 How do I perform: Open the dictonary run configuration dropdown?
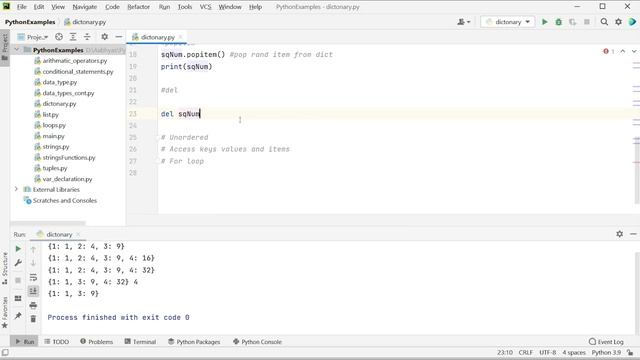508,22
